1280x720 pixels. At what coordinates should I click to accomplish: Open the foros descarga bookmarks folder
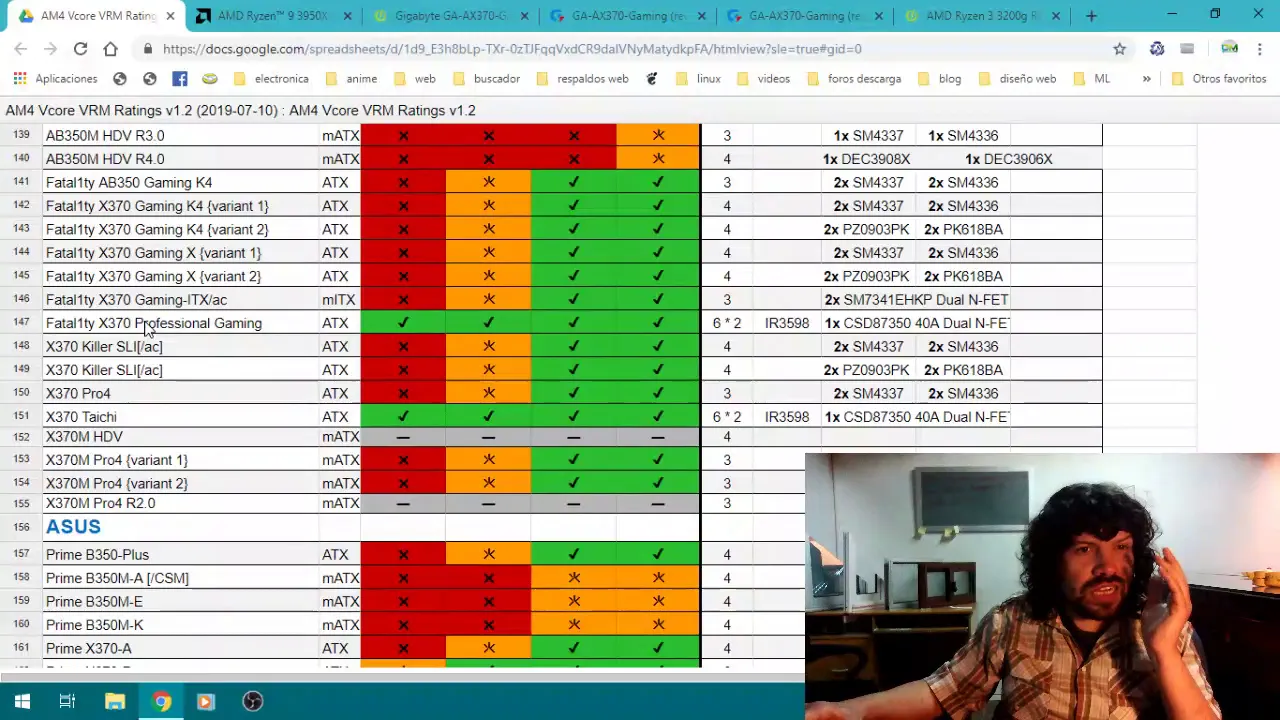coord(854,78)
